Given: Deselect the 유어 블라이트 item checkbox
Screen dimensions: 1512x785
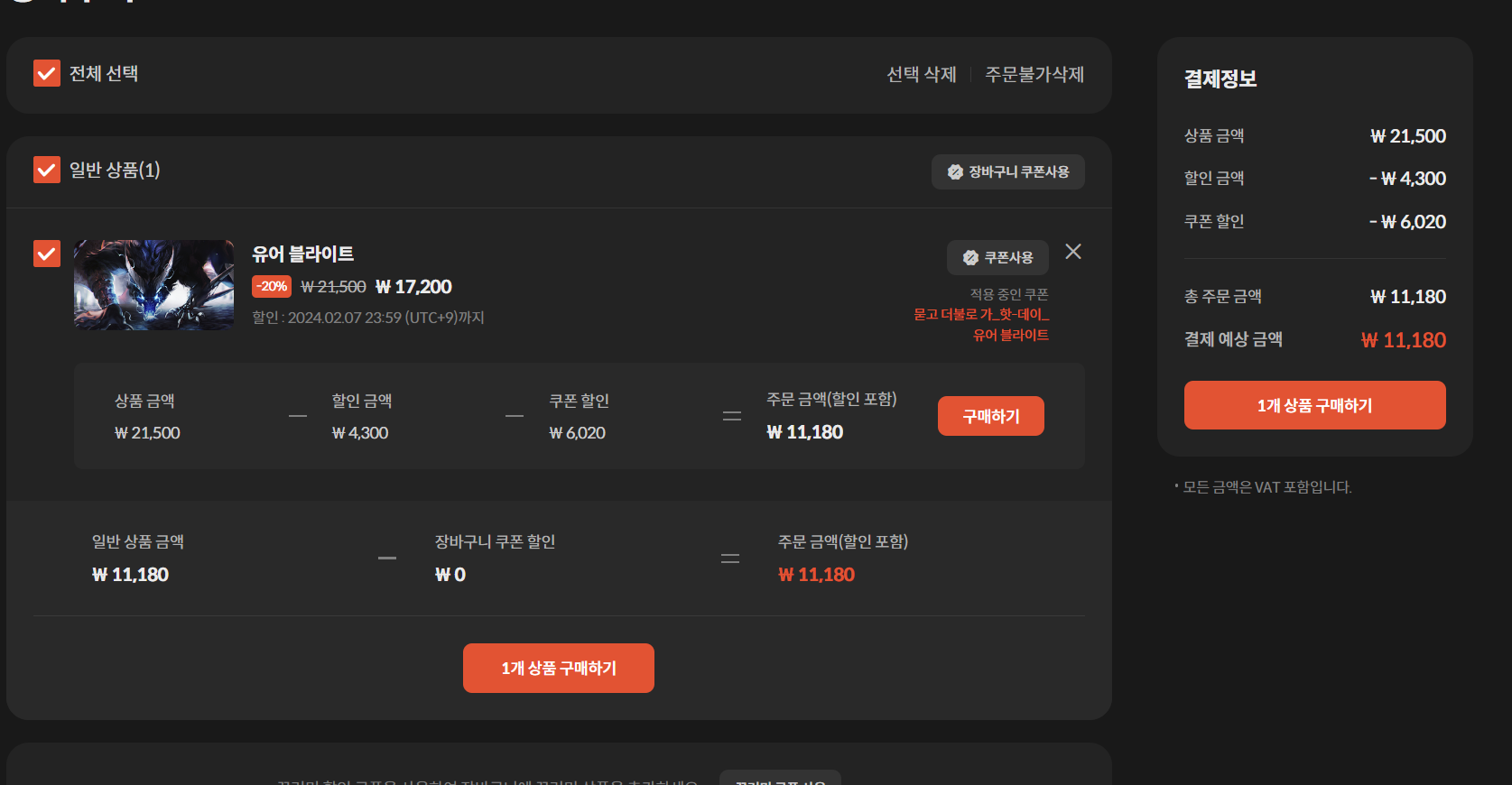Looking at the screenshot, I should pyautogui.click(x=47, y=254).
